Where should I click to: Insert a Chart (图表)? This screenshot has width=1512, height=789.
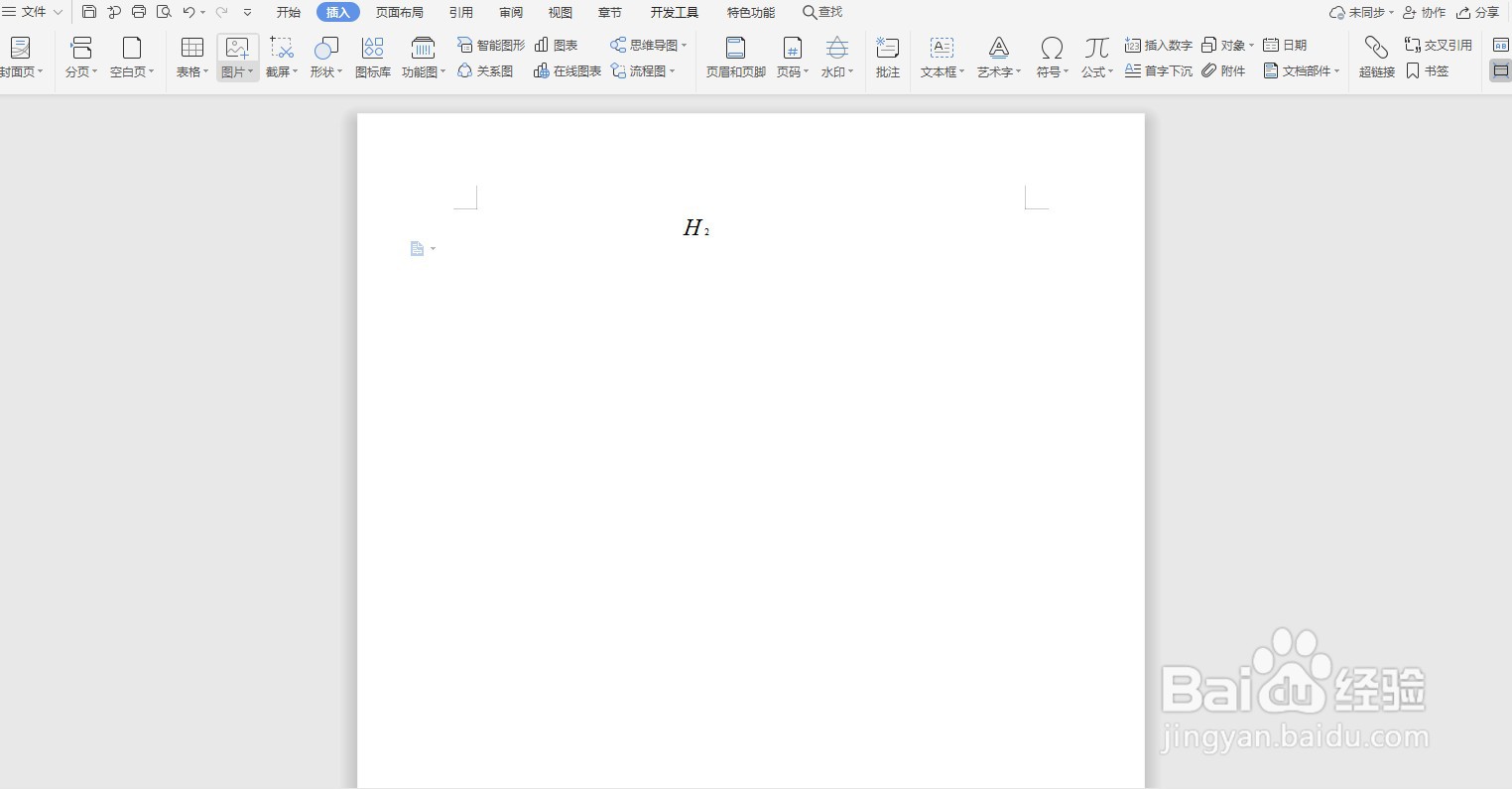[557, 45]
